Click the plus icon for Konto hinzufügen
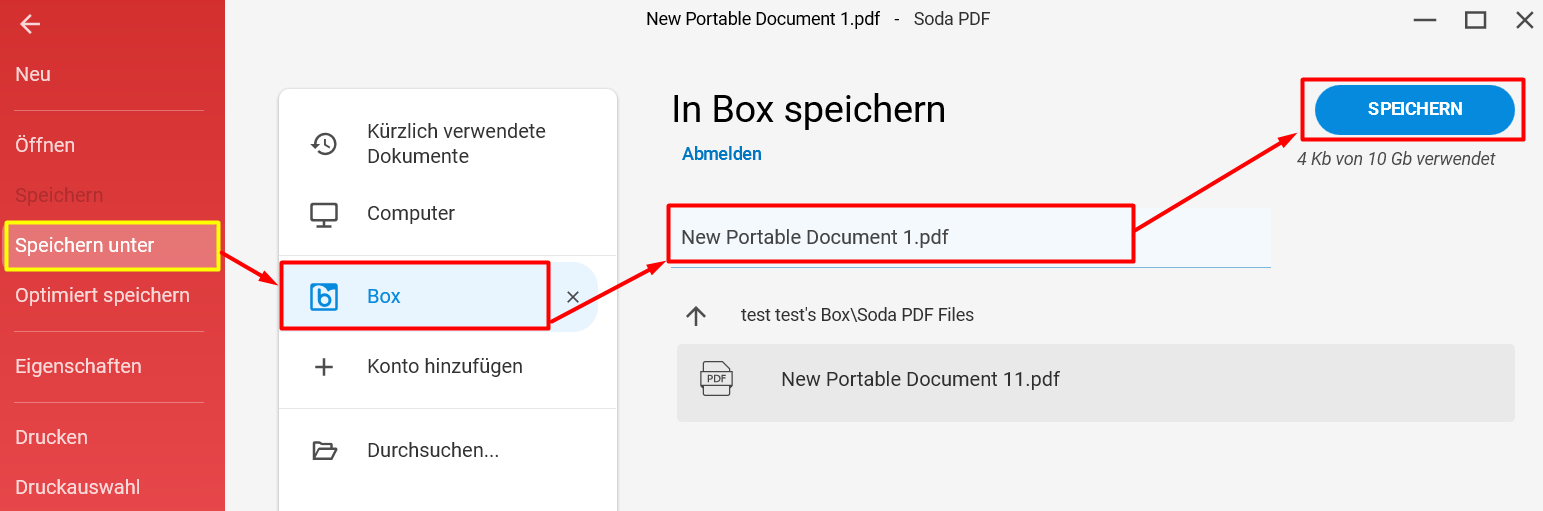 point(324,367)
